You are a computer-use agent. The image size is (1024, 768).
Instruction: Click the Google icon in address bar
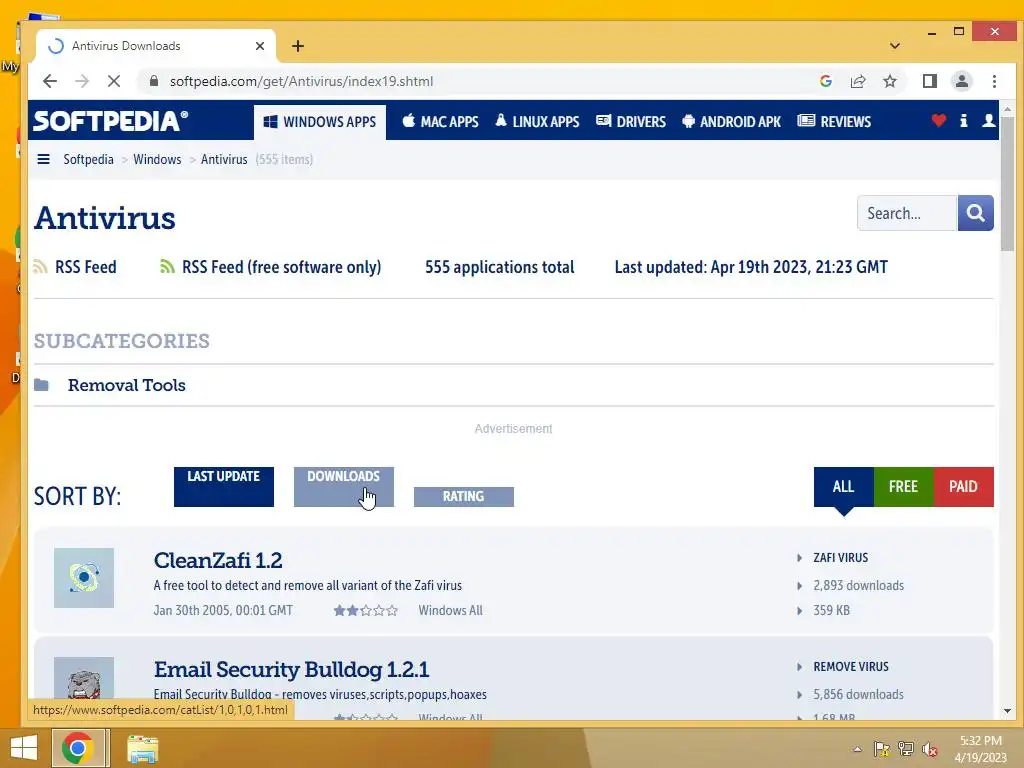tap(825, 81)
